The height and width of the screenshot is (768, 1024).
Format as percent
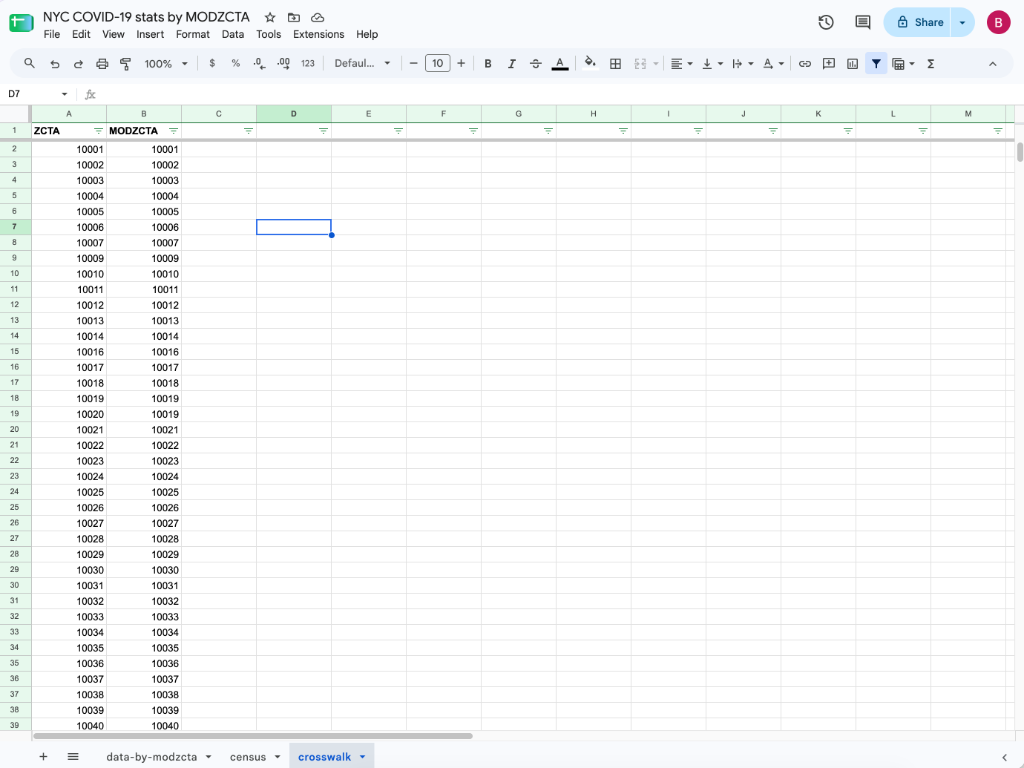236,63
